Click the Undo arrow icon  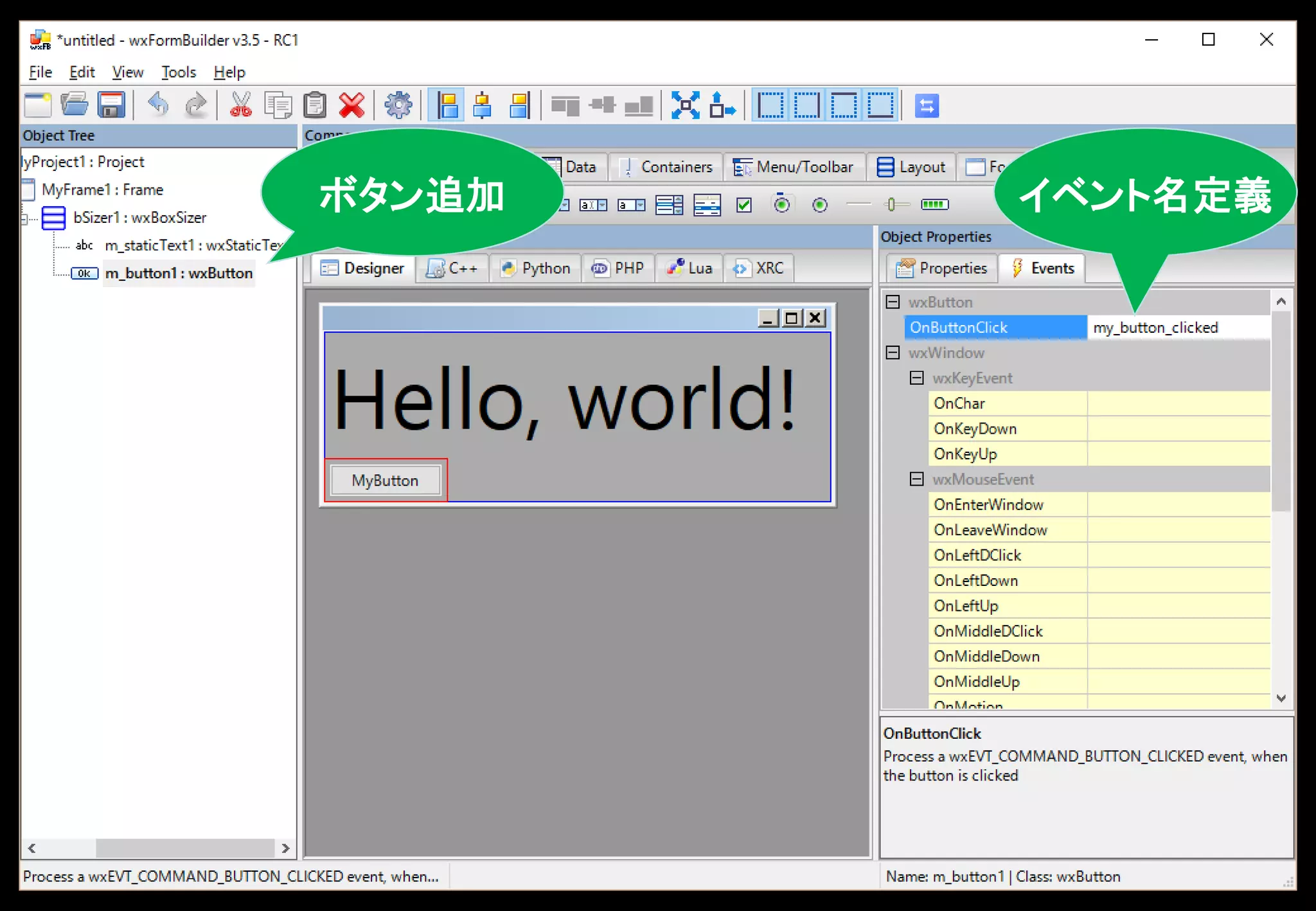(157, 105)
